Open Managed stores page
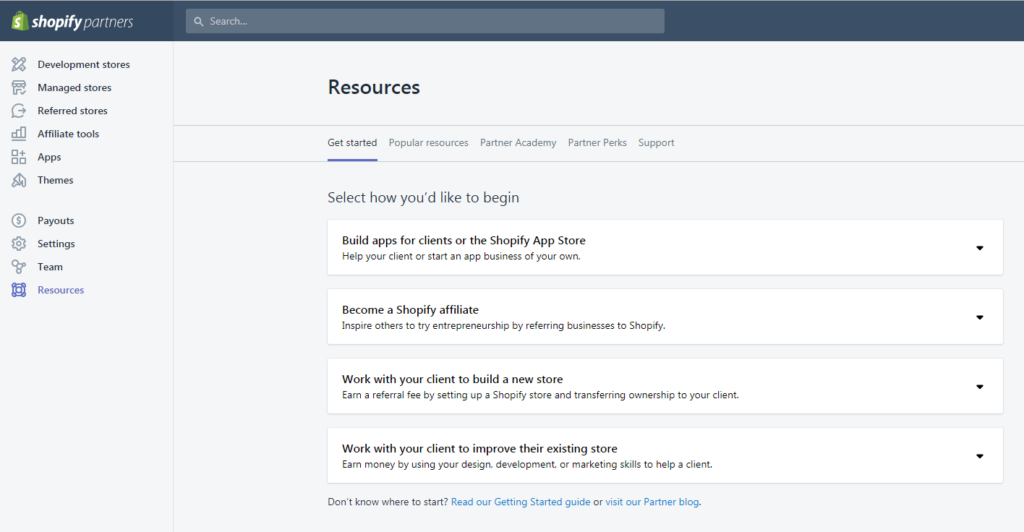Screen dimensions: 1024x532 74,87
